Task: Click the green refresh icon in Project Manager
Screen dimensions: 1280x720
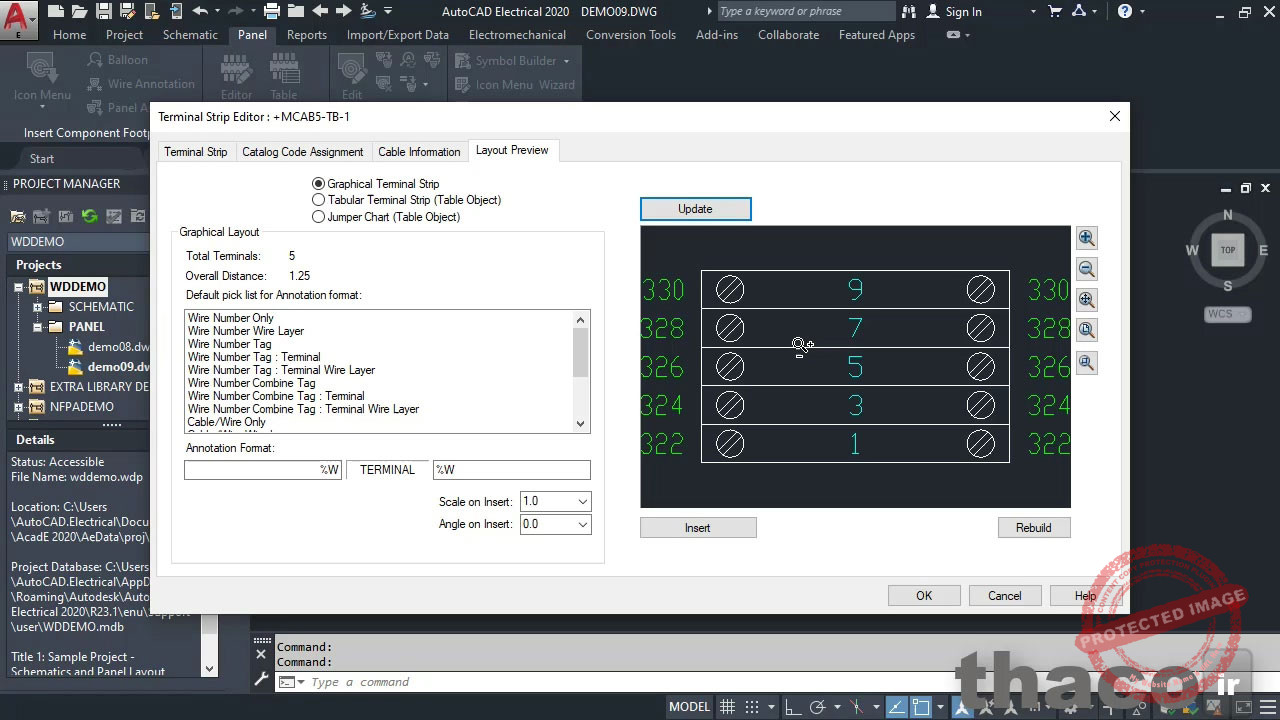Action: pos(88,216)
